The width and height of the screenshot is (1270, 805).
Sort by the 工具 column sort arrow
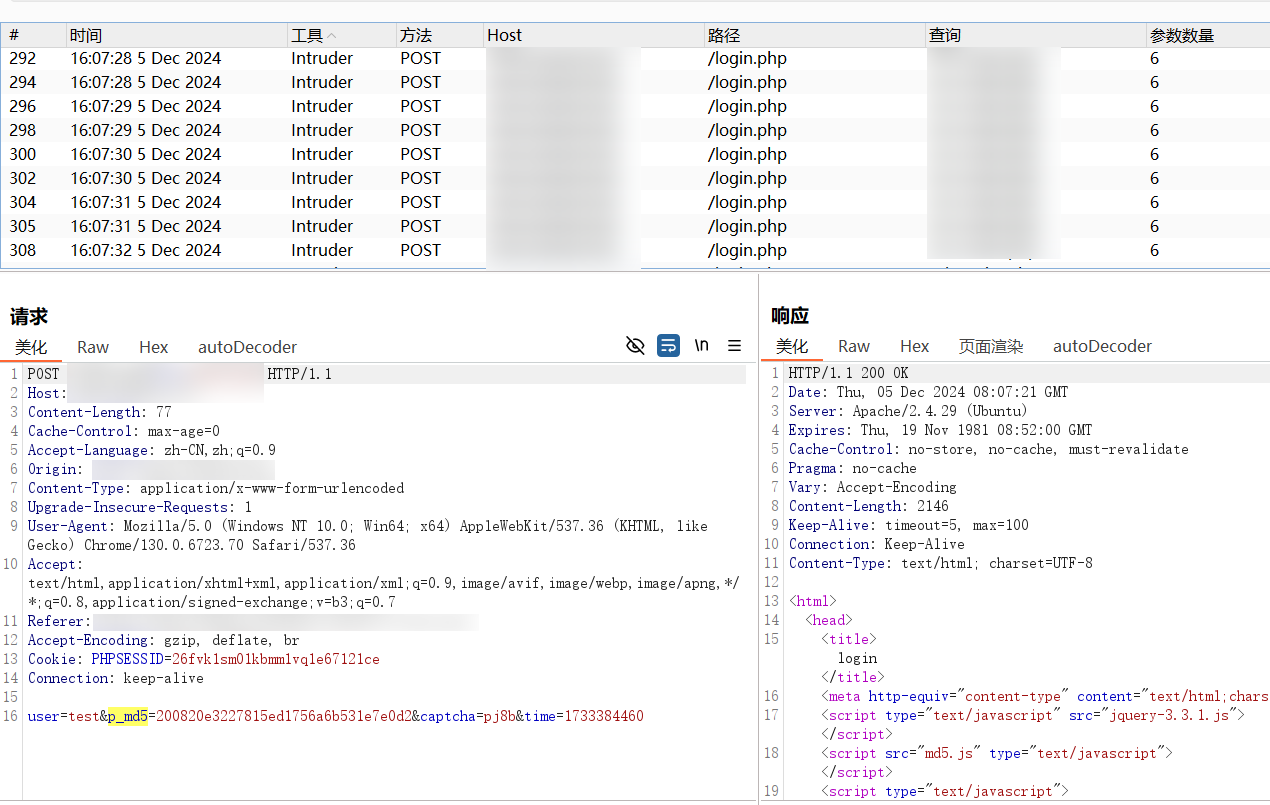click(x=332, y=36)
